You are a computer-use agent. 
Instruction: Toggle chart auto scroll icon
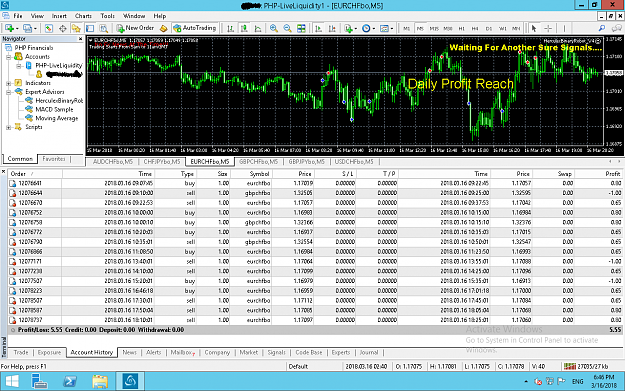point(318,28)
